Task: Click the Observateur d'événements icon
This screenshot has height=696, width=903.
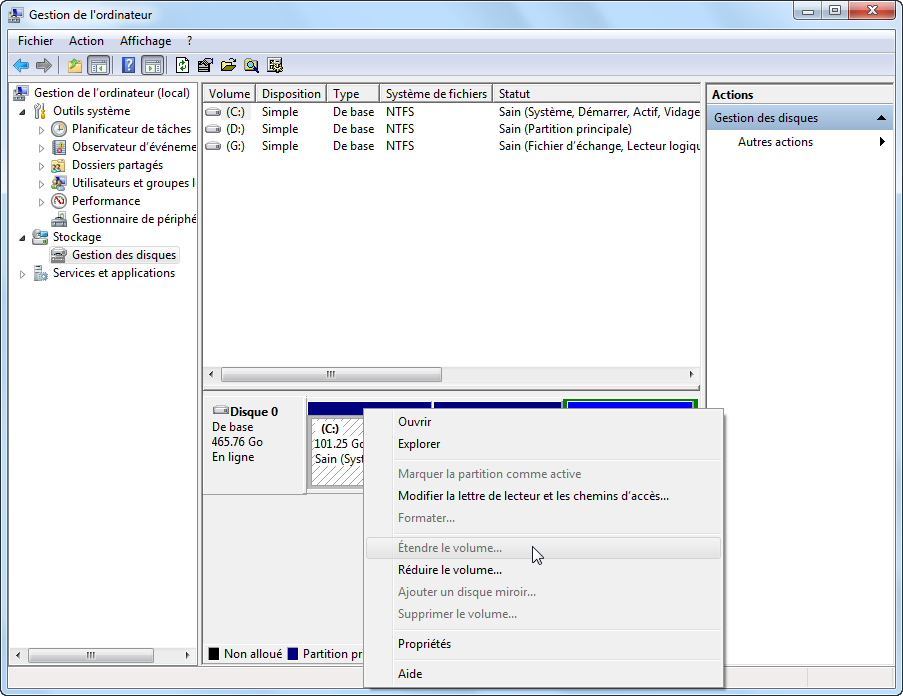Action: (x=59, y=147)
